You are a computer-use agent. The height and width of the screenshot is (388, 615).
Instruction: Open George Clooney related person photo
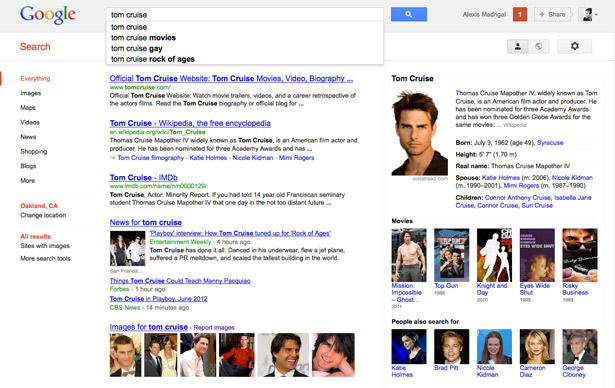click(x=580, y=346)
